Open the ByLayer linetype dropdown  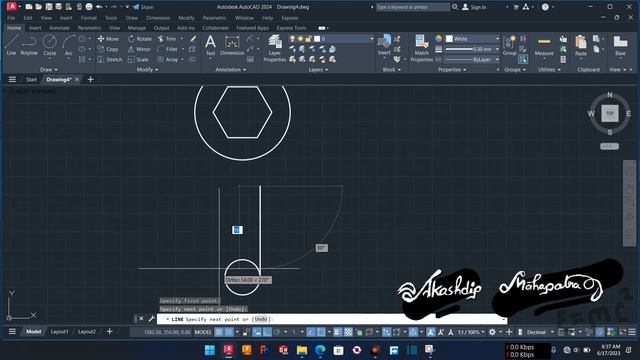[472, 60]
